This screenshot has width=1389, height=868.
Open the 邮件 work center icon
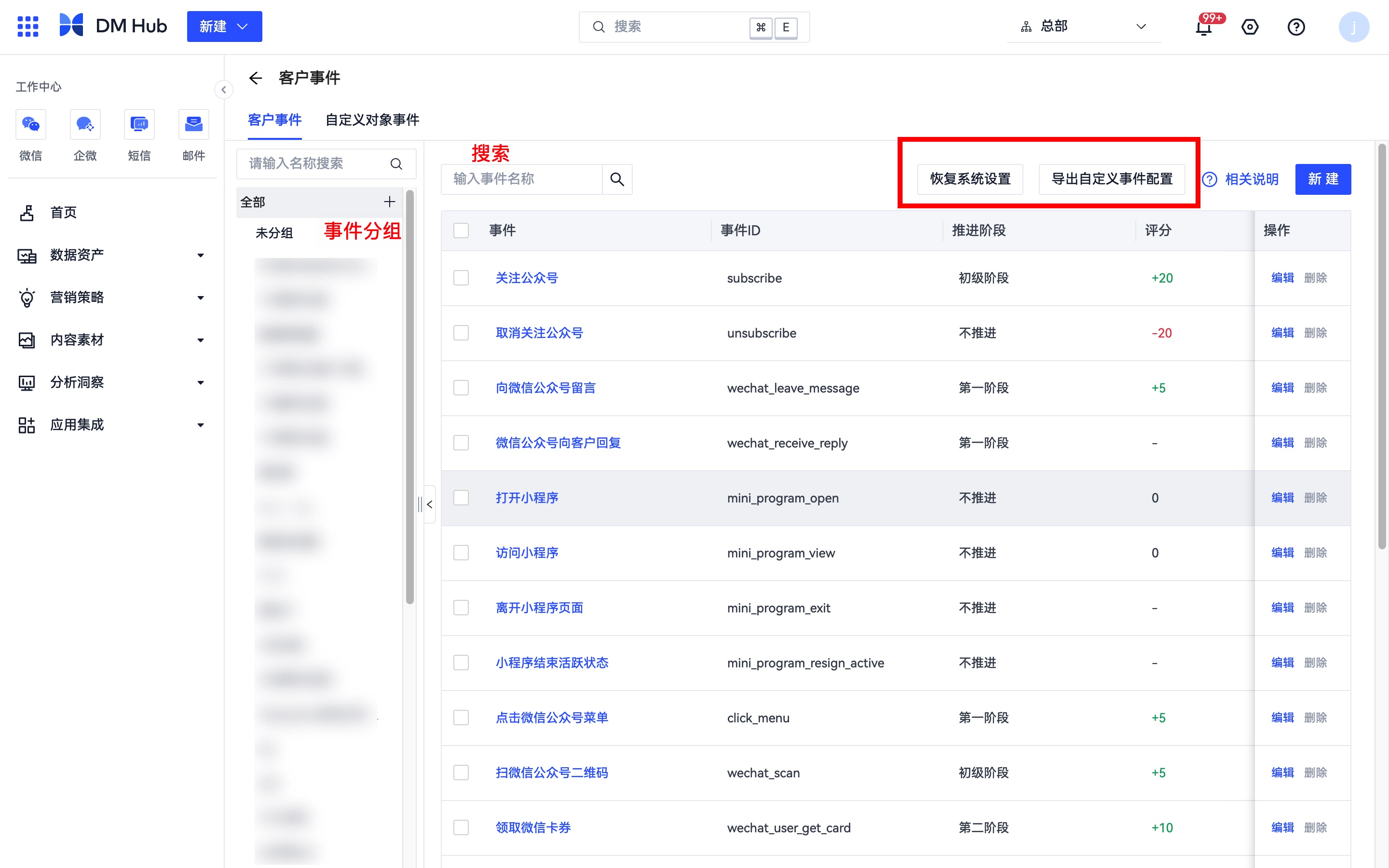193,124
